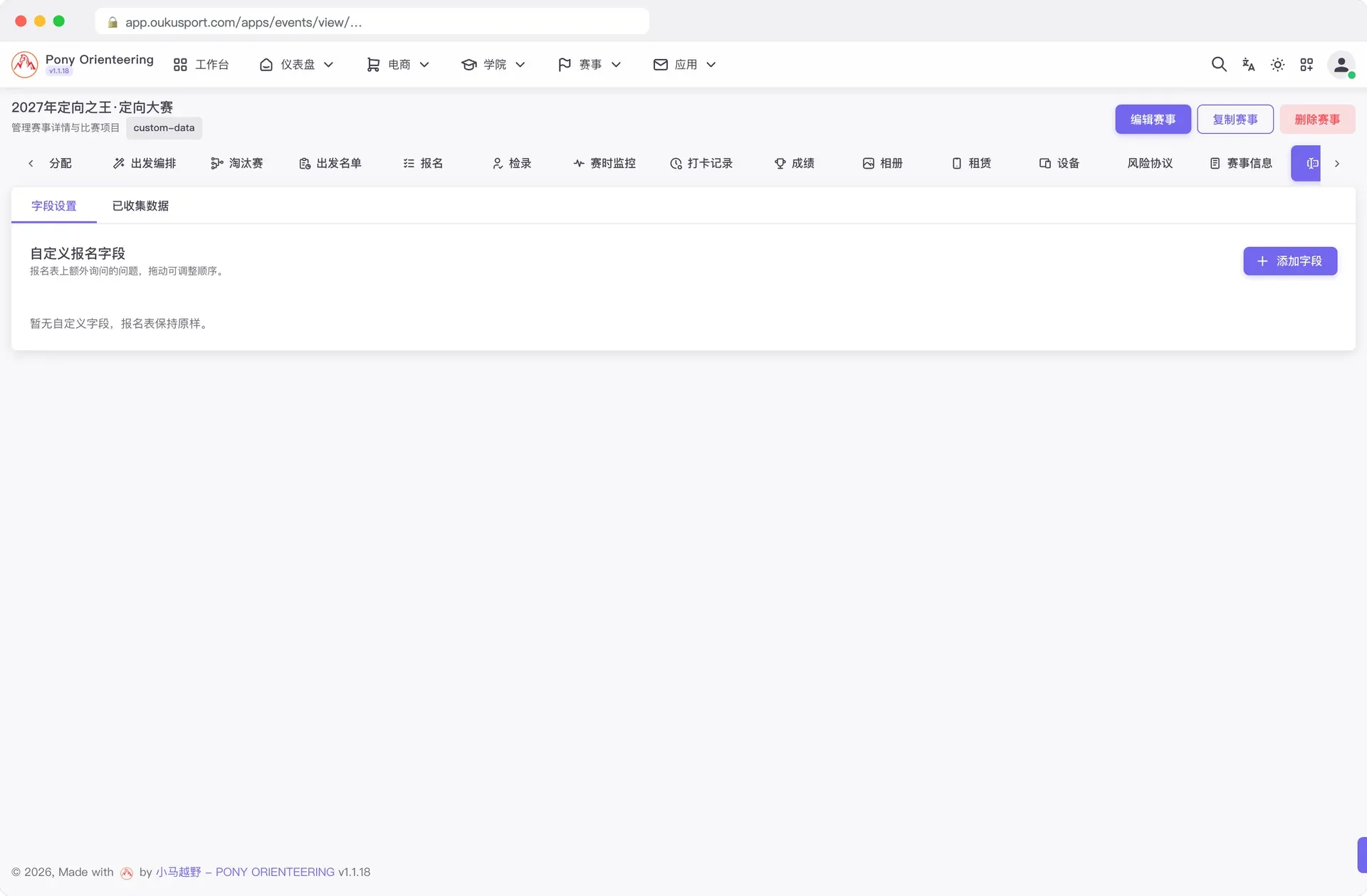This screenshot has height=896, width=1367.
Task: Expand the 应用 dropdown menu
Action: pyautogui.click(x=684, y=65)
